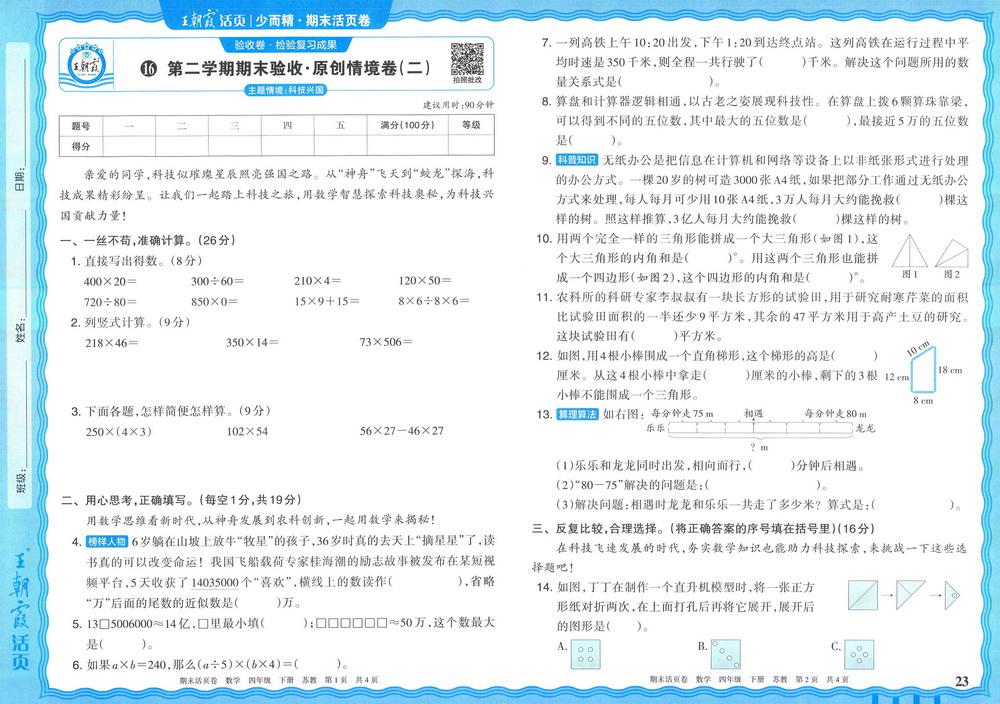
Task: Click the 主题情境:科技兴国 label
Action: tap(286, 90)
